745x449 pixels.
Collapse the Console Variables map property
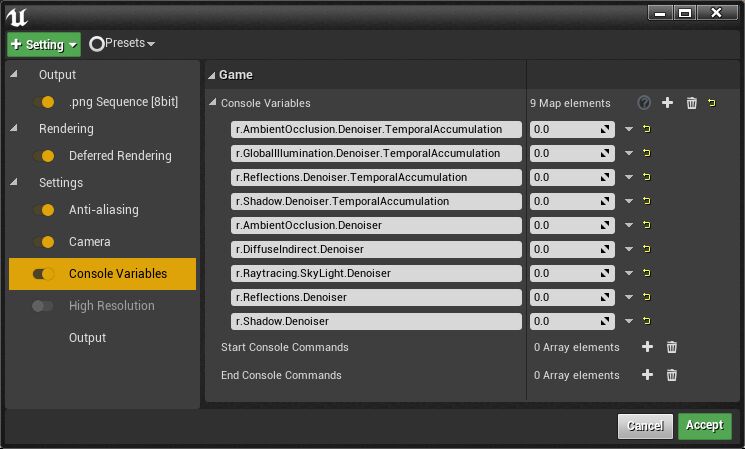click(x=213, y=102)
